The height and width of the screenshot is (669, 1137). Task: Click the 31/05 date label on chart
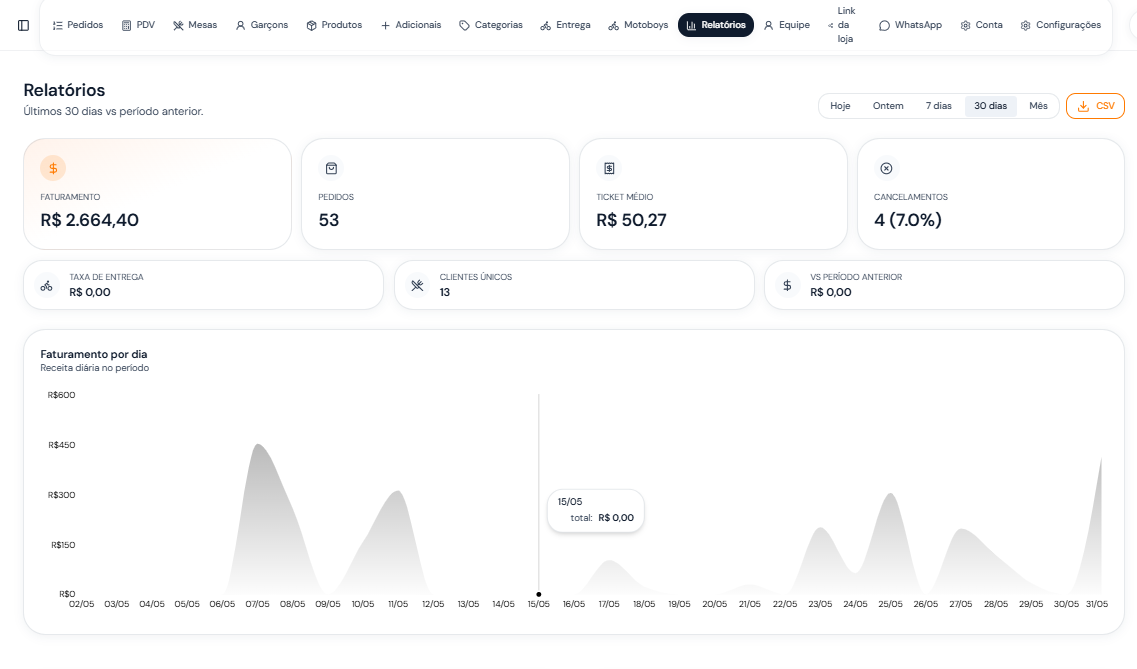pyautogui.click(x=1096, y=604)
